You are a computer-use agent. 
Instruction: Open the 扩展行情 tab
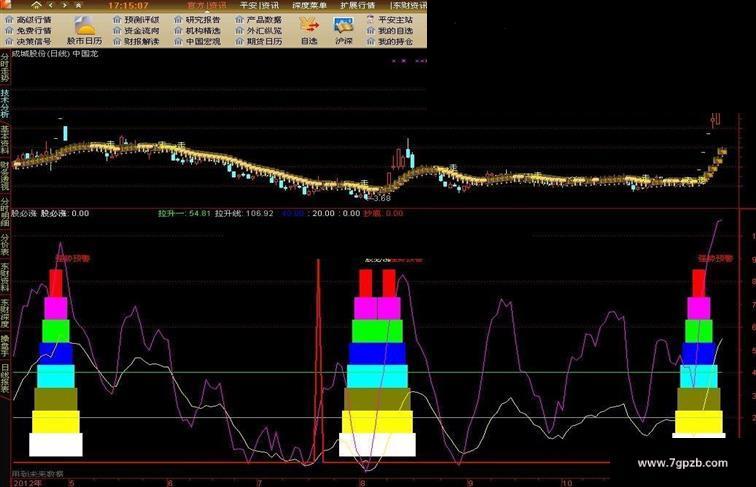pos(358,6)
